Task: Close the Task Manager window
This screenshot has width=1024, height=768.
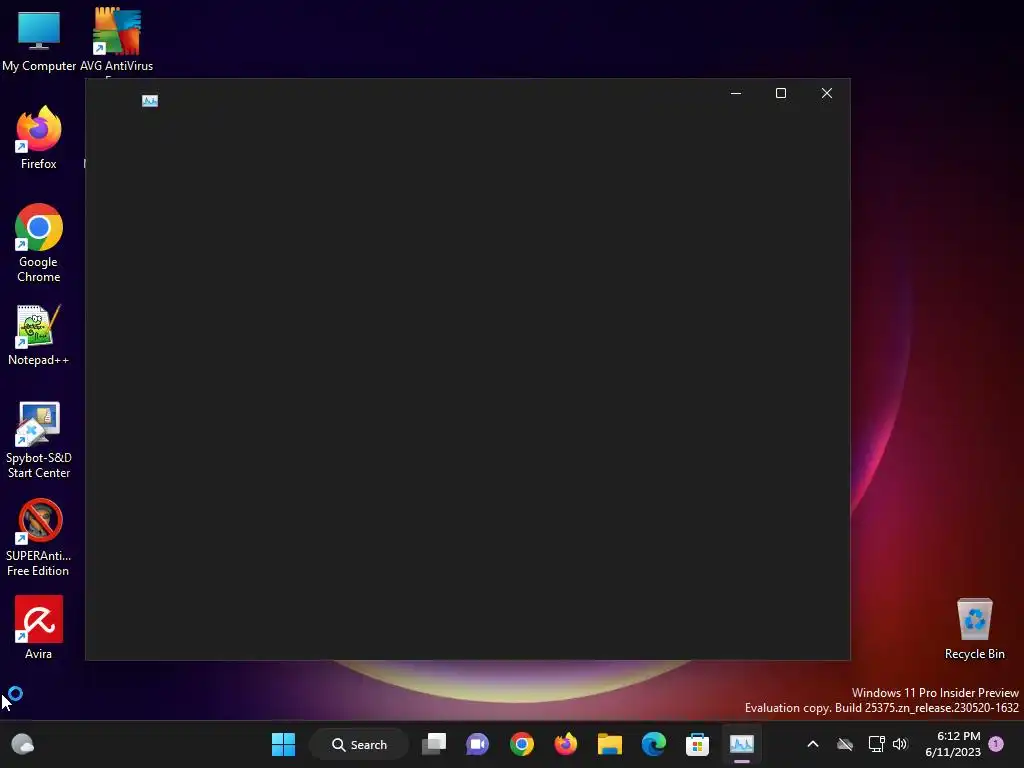Action: [827, 93]
